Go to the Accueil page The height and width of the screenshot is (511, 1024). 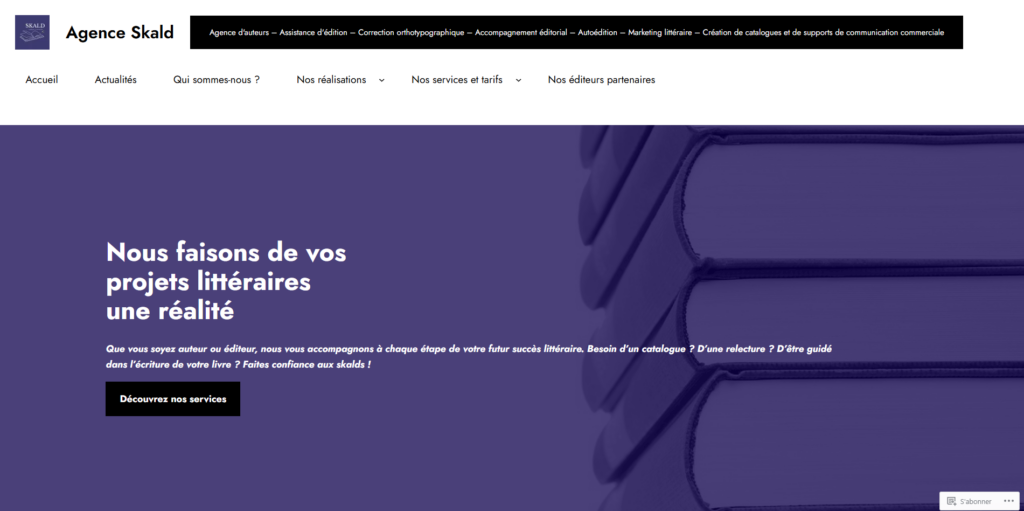click(x=42, y=80)
